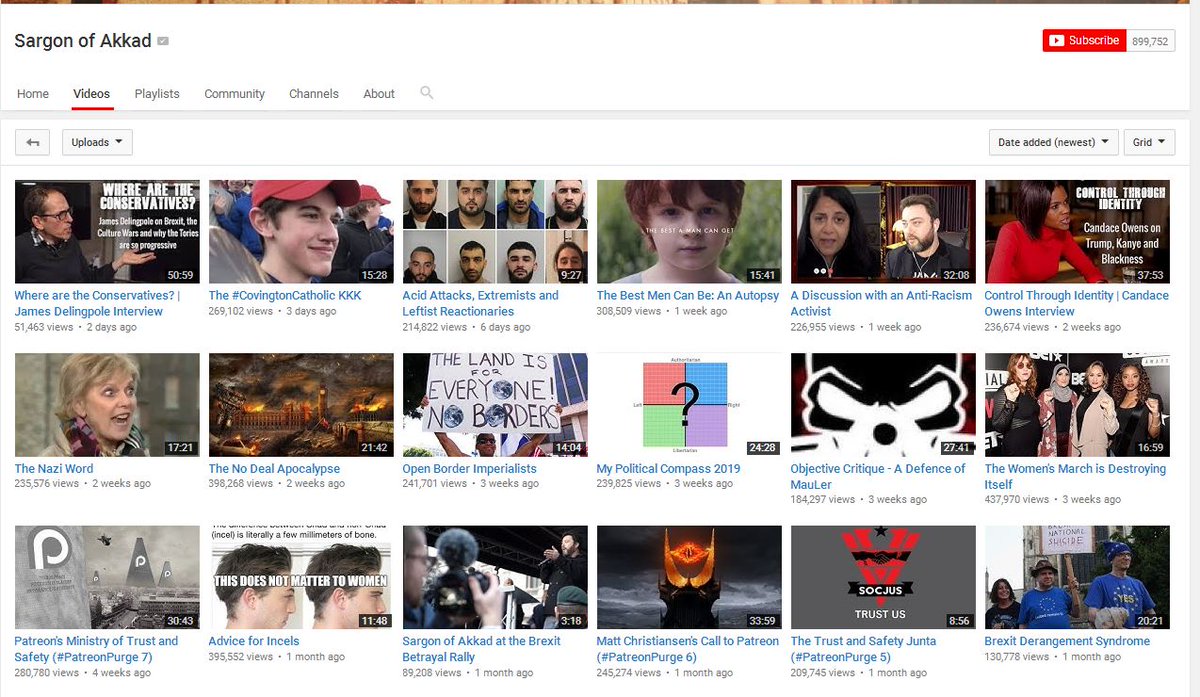
Task: Open The Nazi Word video thumbnail
Action: [x=107, y=405]
